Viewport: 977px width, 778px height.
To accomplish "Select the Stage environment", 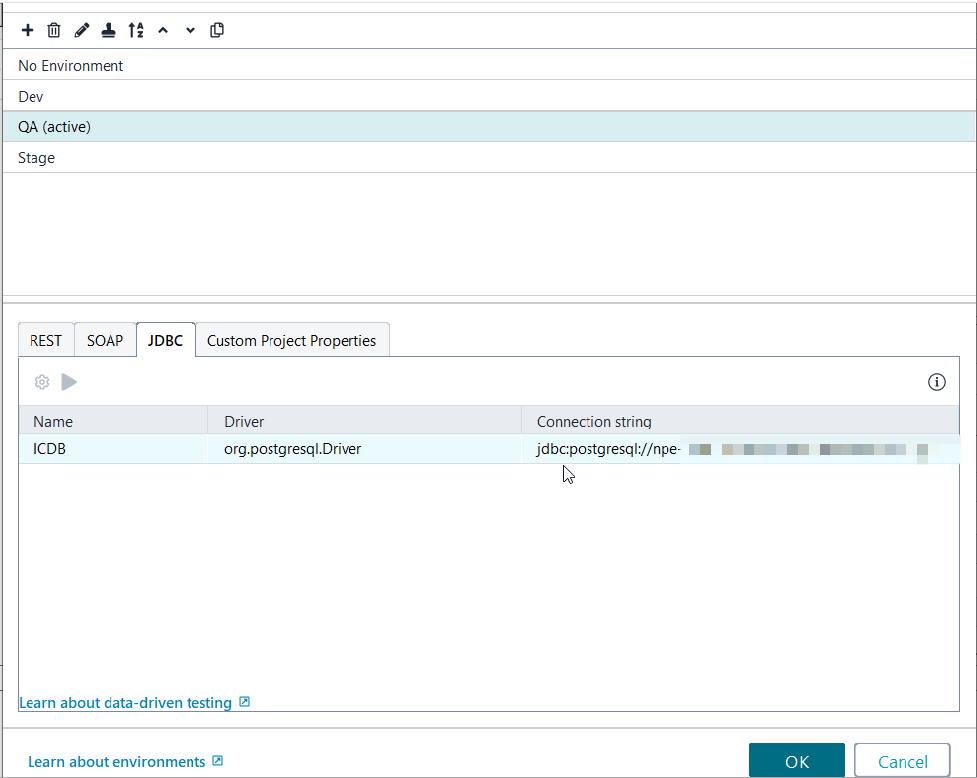I will (37, 158).
